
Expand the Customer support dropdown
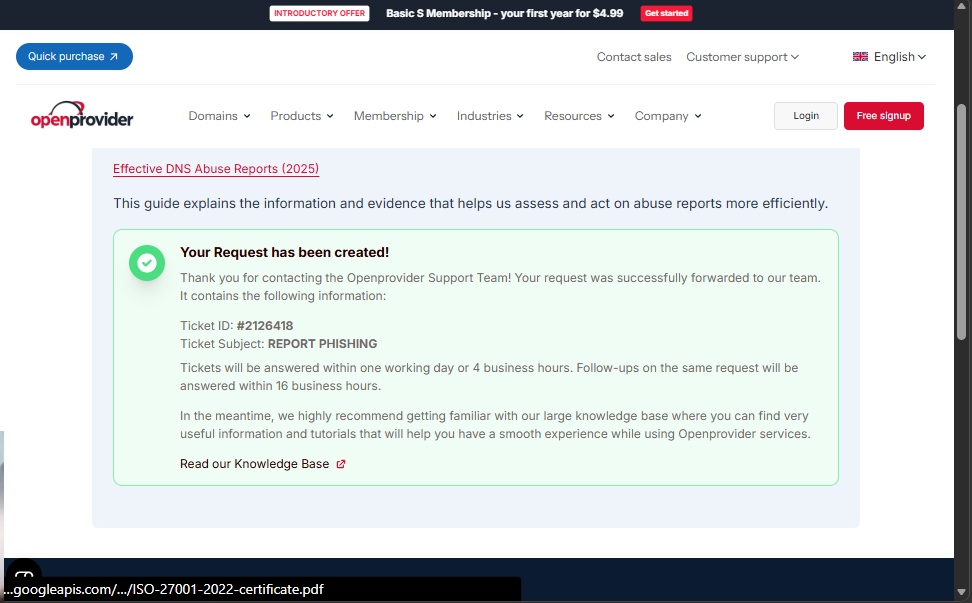click(x=742, y=57)
